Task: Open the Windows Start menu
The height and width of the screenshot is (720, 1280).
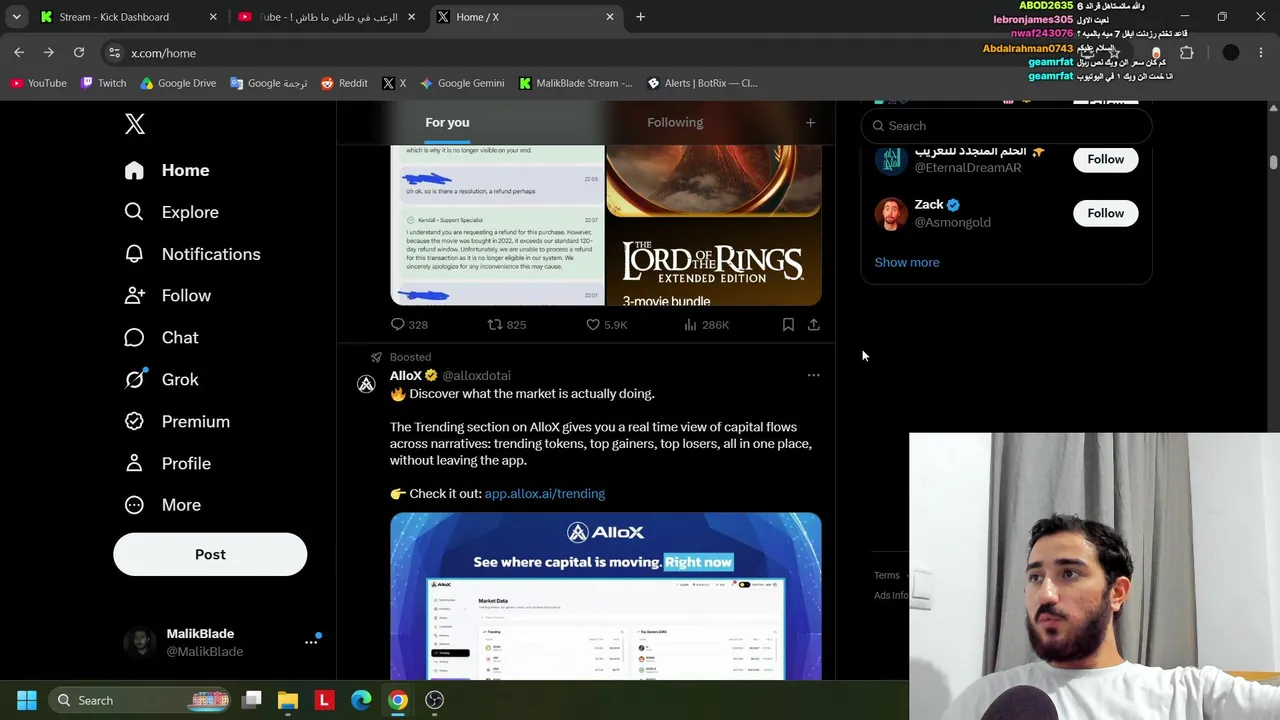Action: [27, 700]
